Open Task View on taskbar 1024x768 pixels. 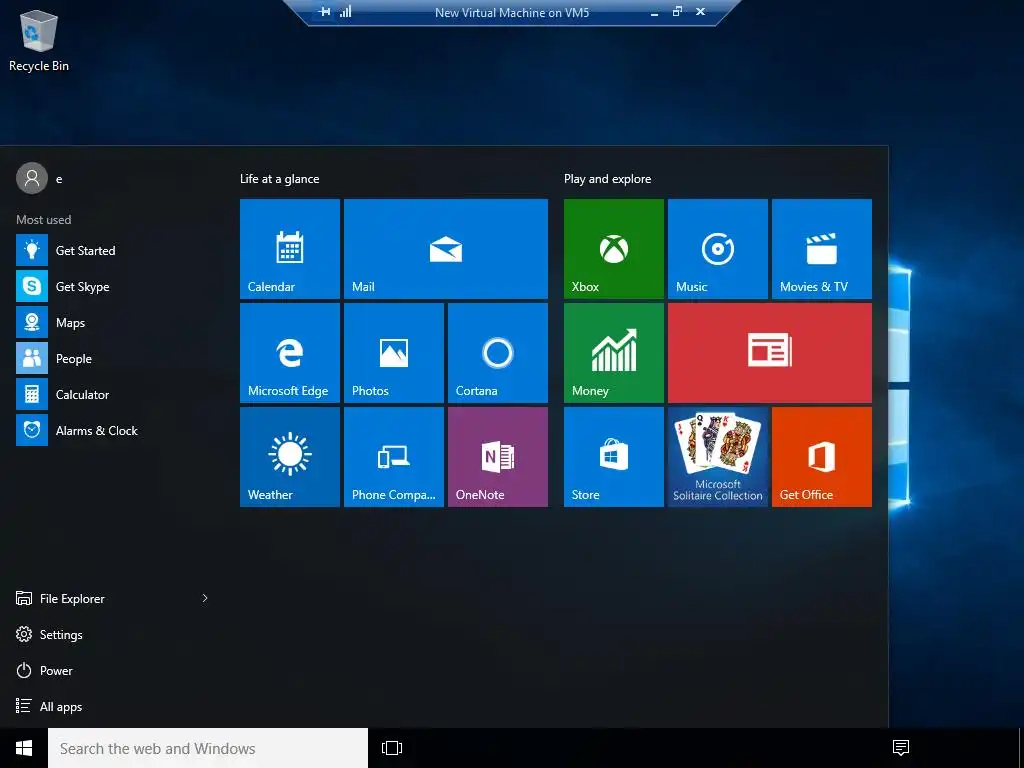click(x=392, y=748)
